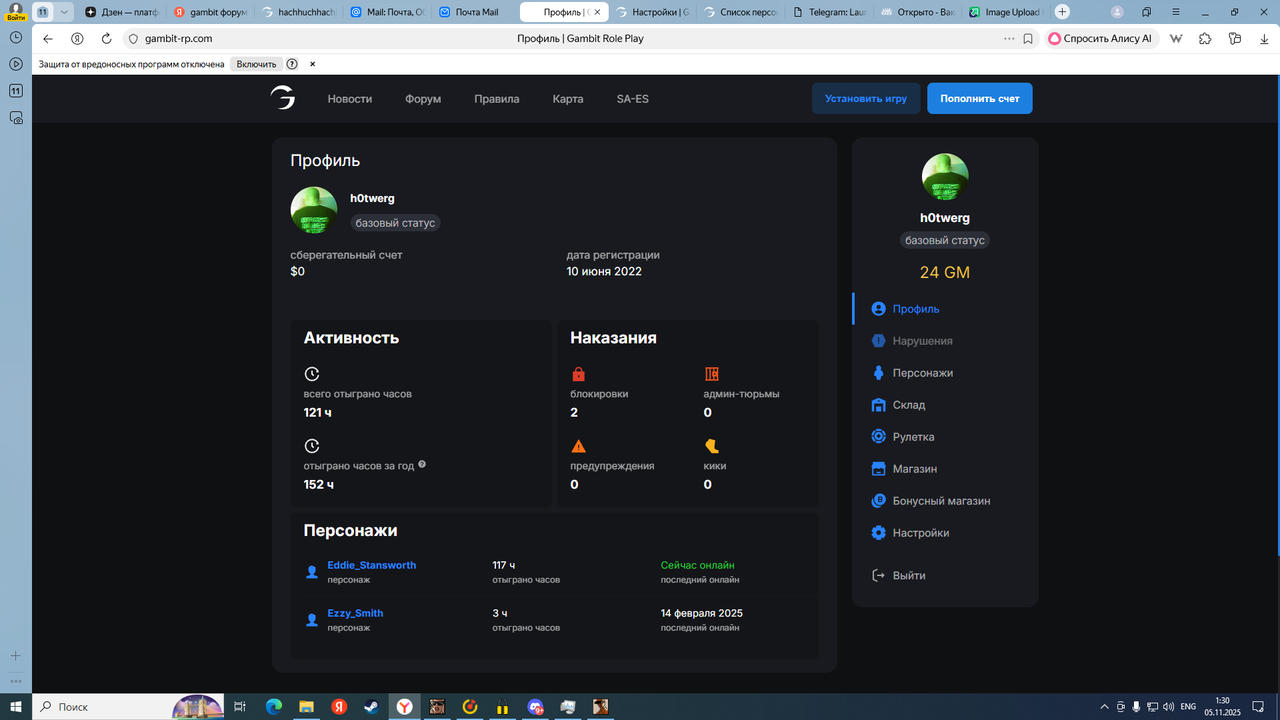Open the Настройки gear icon in the sidebar
This screenshot has height=720, width=1280.
878,533
